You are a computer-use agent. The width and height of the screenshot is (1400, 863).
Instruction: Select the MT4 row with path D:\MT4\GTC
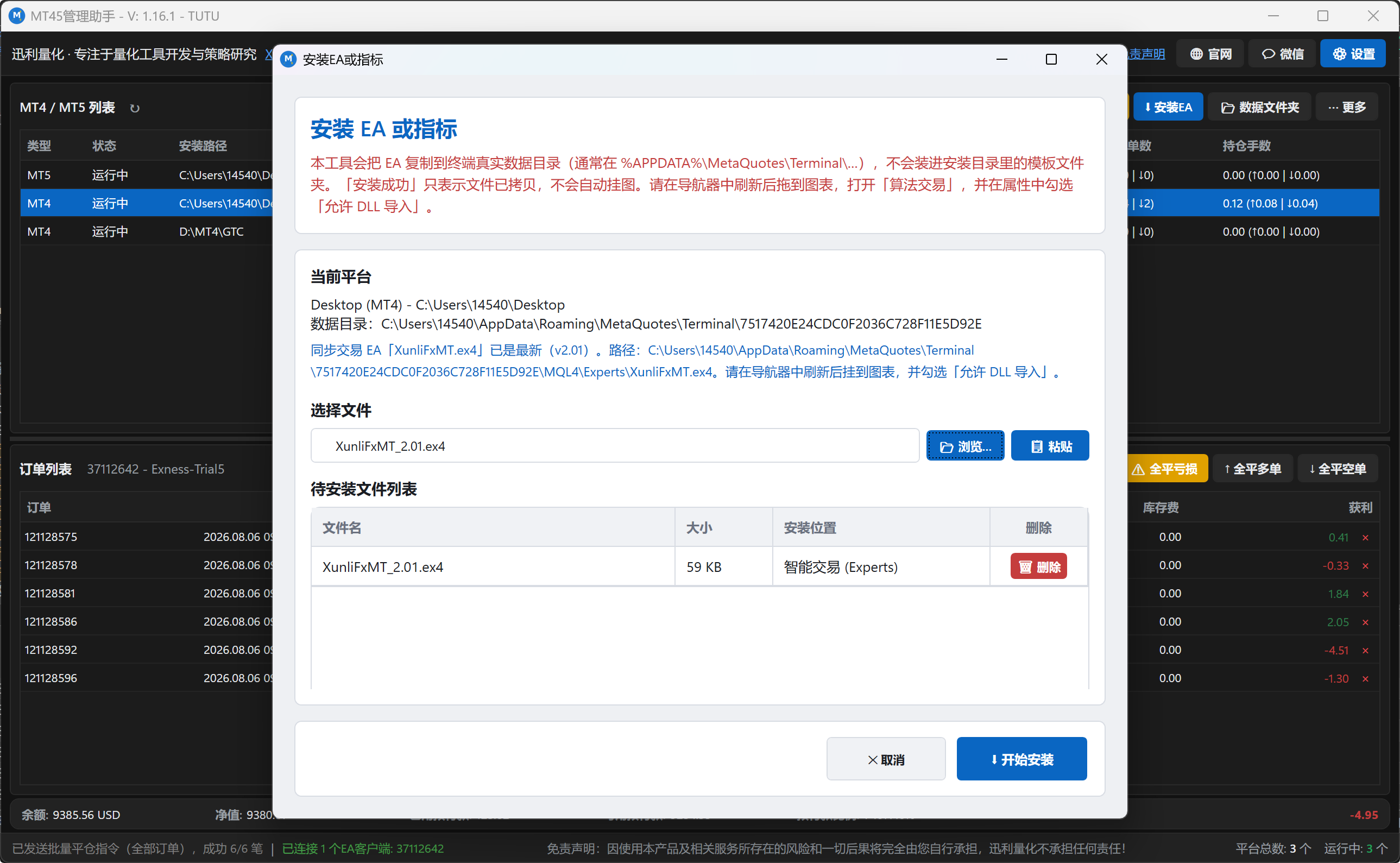(147, 232)
